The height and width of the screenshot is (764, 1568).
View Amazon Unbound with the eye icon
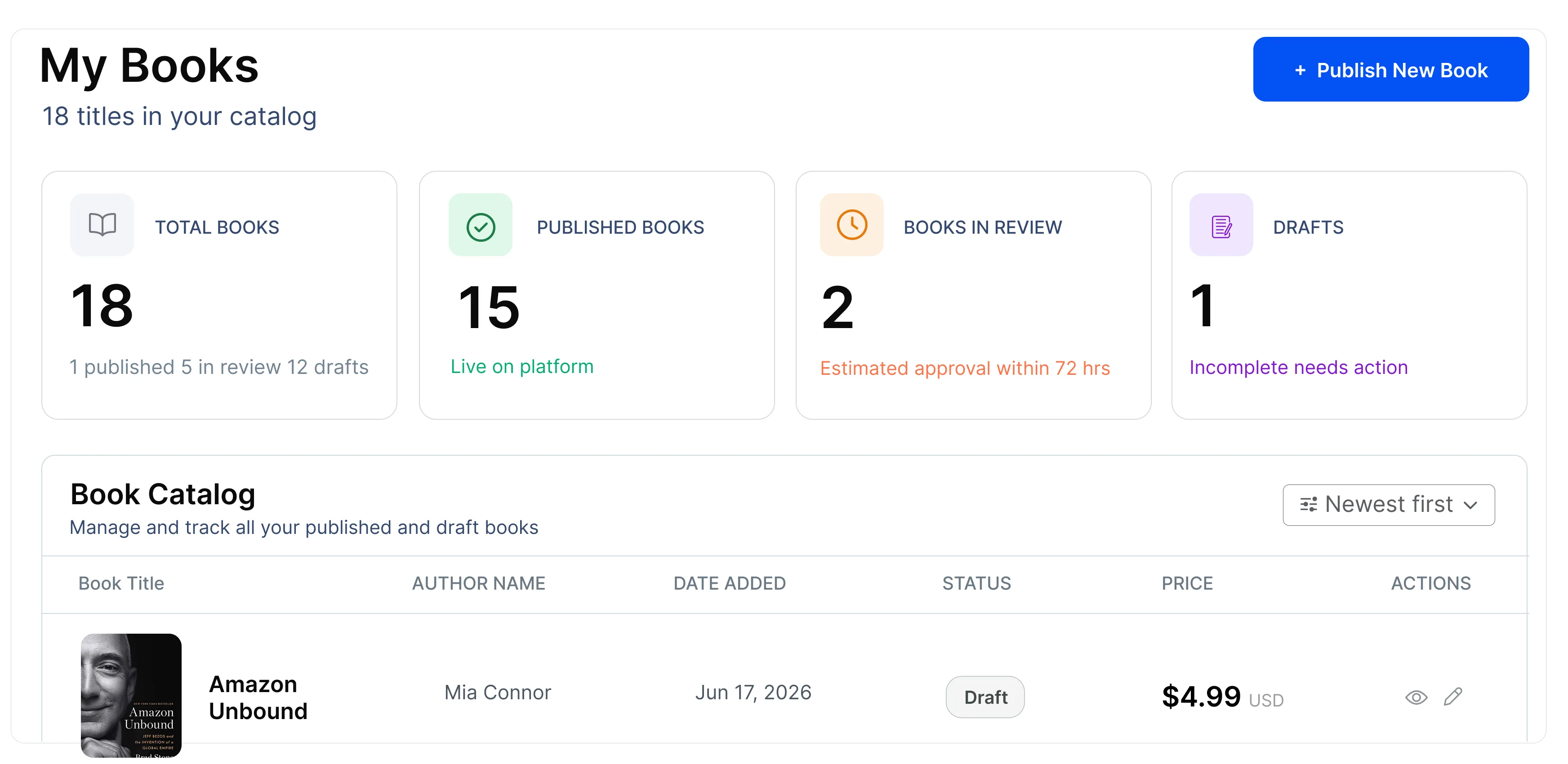tap(1416, 697)
